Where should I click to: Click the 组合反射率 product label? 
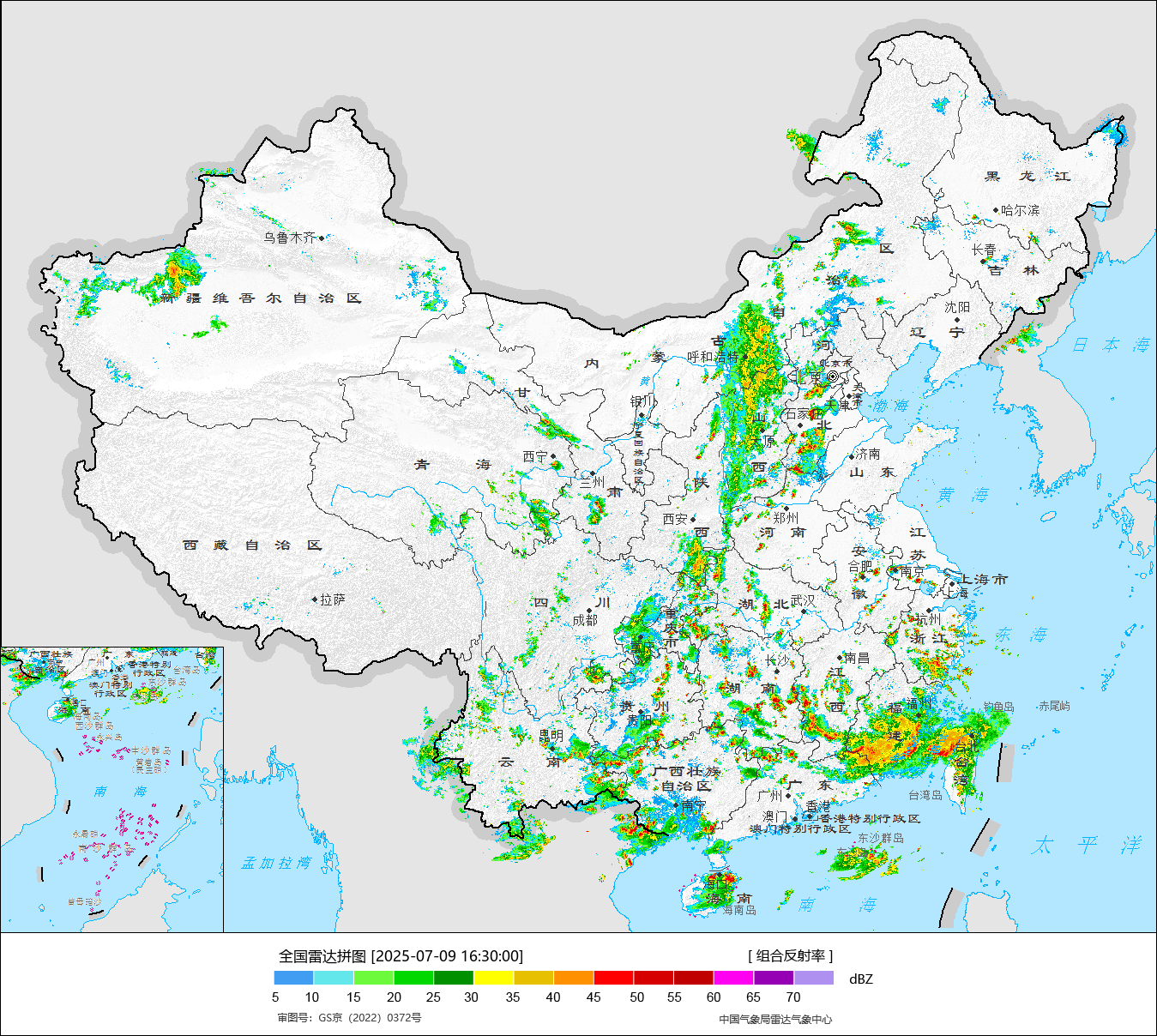[x=790, y=955]
